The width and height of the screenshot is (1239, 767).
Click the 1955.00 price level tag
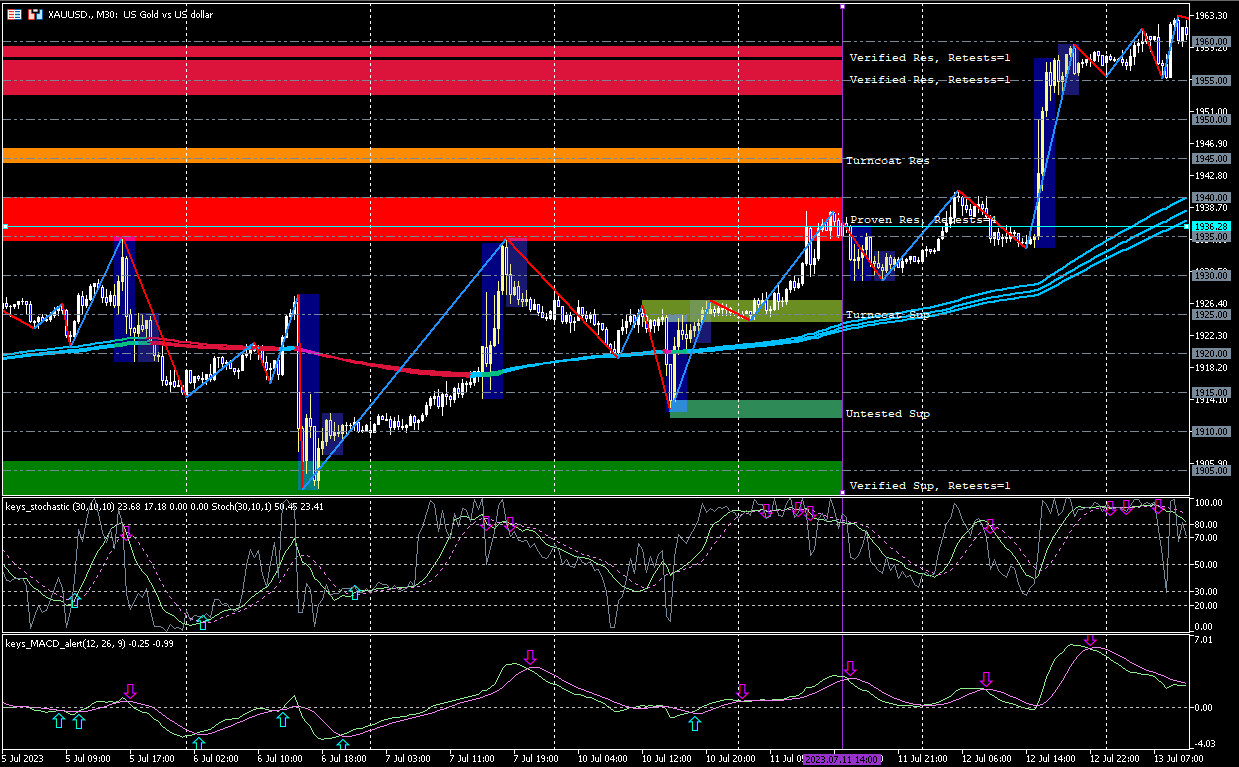(x=1210, y=80)
